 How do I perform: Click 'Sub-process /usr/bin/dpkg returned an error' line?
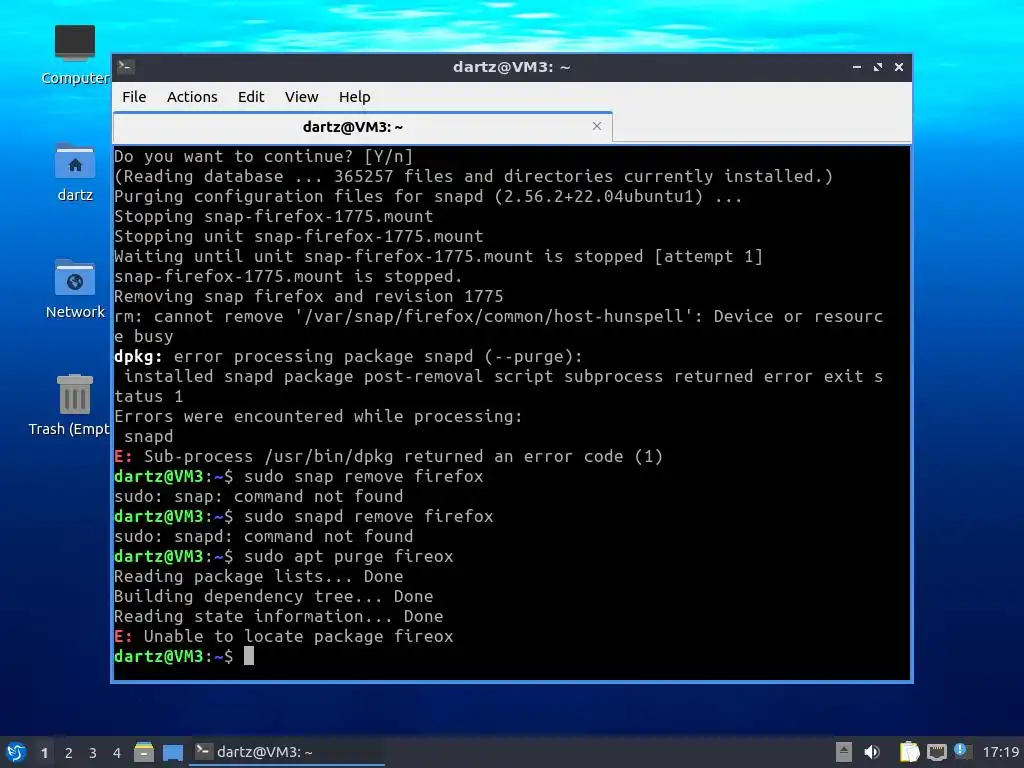coord(389,456)
